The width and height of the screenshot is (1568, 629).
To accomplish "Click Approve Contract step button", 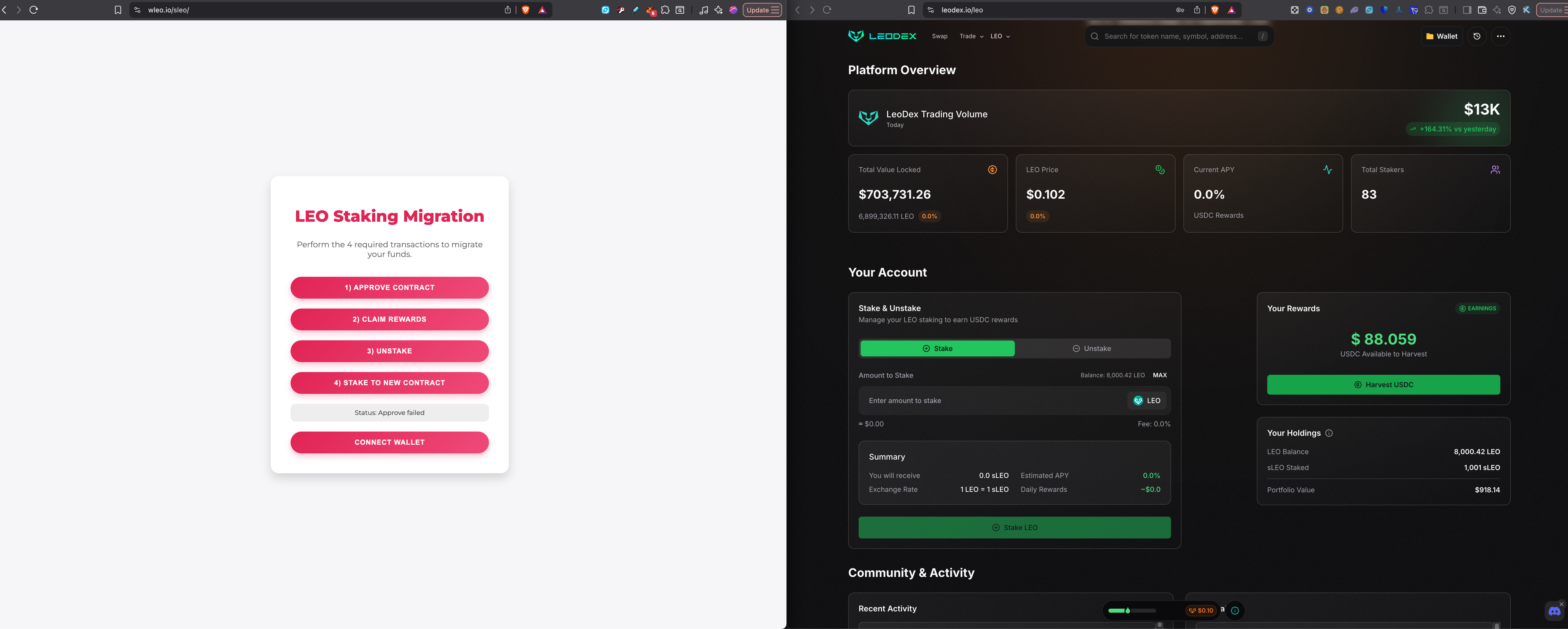I will click(x=390, y=287).
